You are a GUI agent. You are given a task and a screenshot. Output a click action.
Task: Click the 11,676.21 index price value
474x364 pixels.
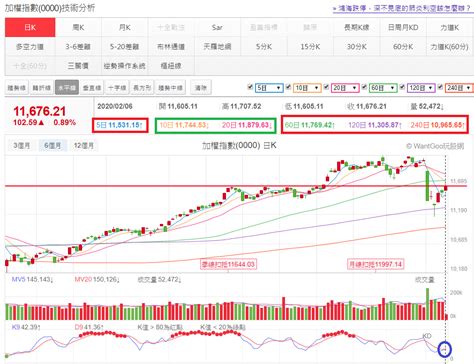click(x=39, y=111)
